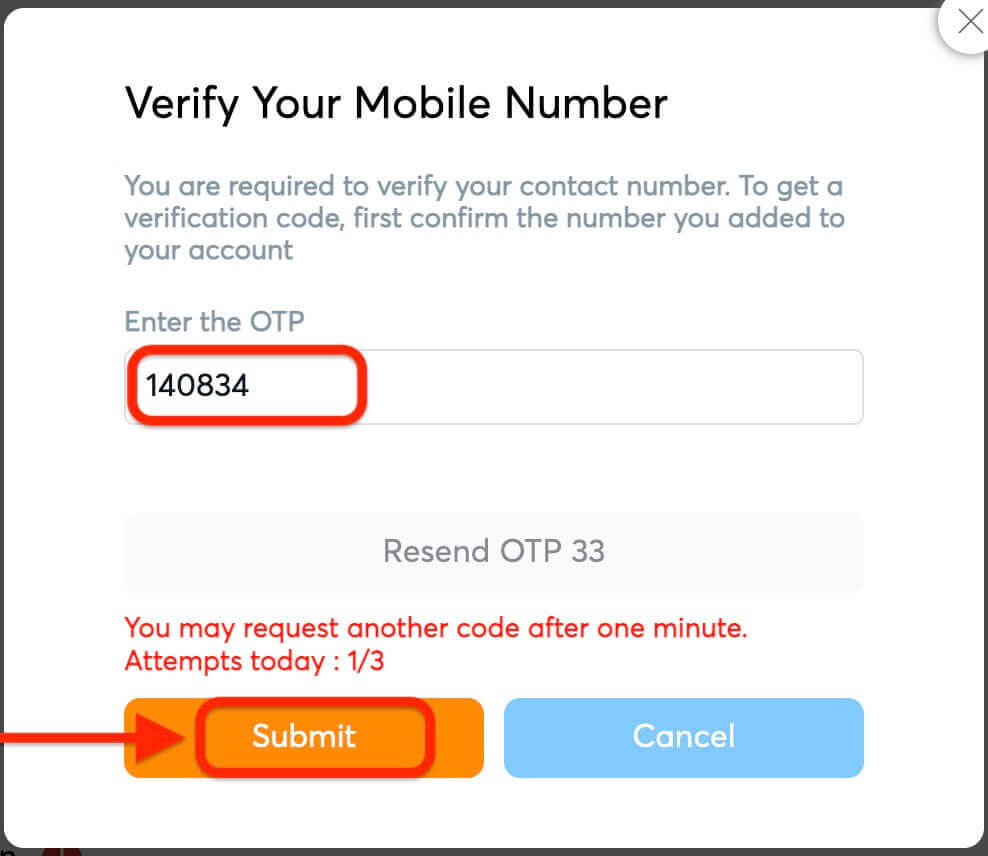Abort verification via Cancel
Image resolution: width=988 pixels, height=856 pixels.
click(683, 737)
